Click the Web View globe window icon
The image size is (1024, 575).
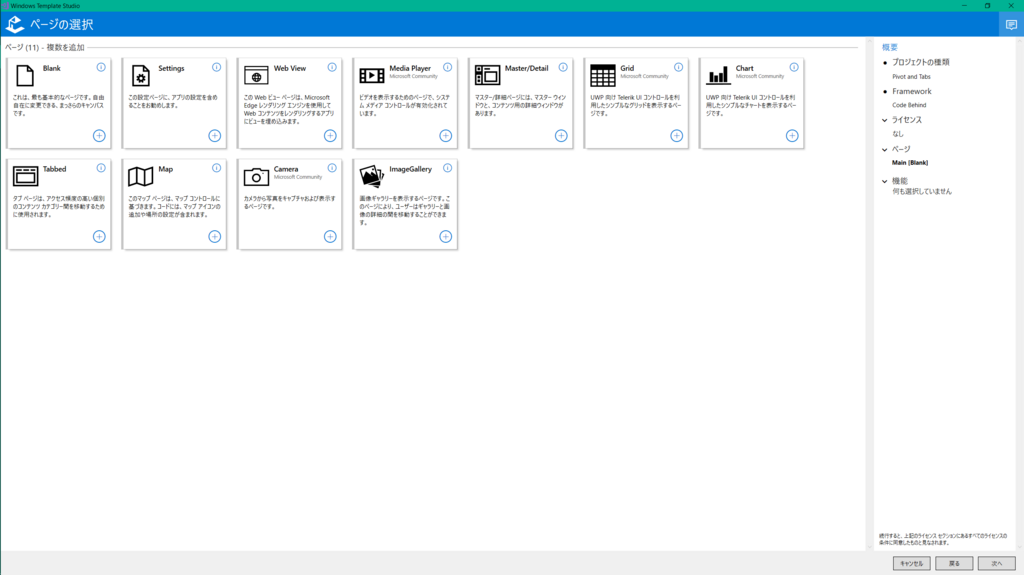(256, 75)
